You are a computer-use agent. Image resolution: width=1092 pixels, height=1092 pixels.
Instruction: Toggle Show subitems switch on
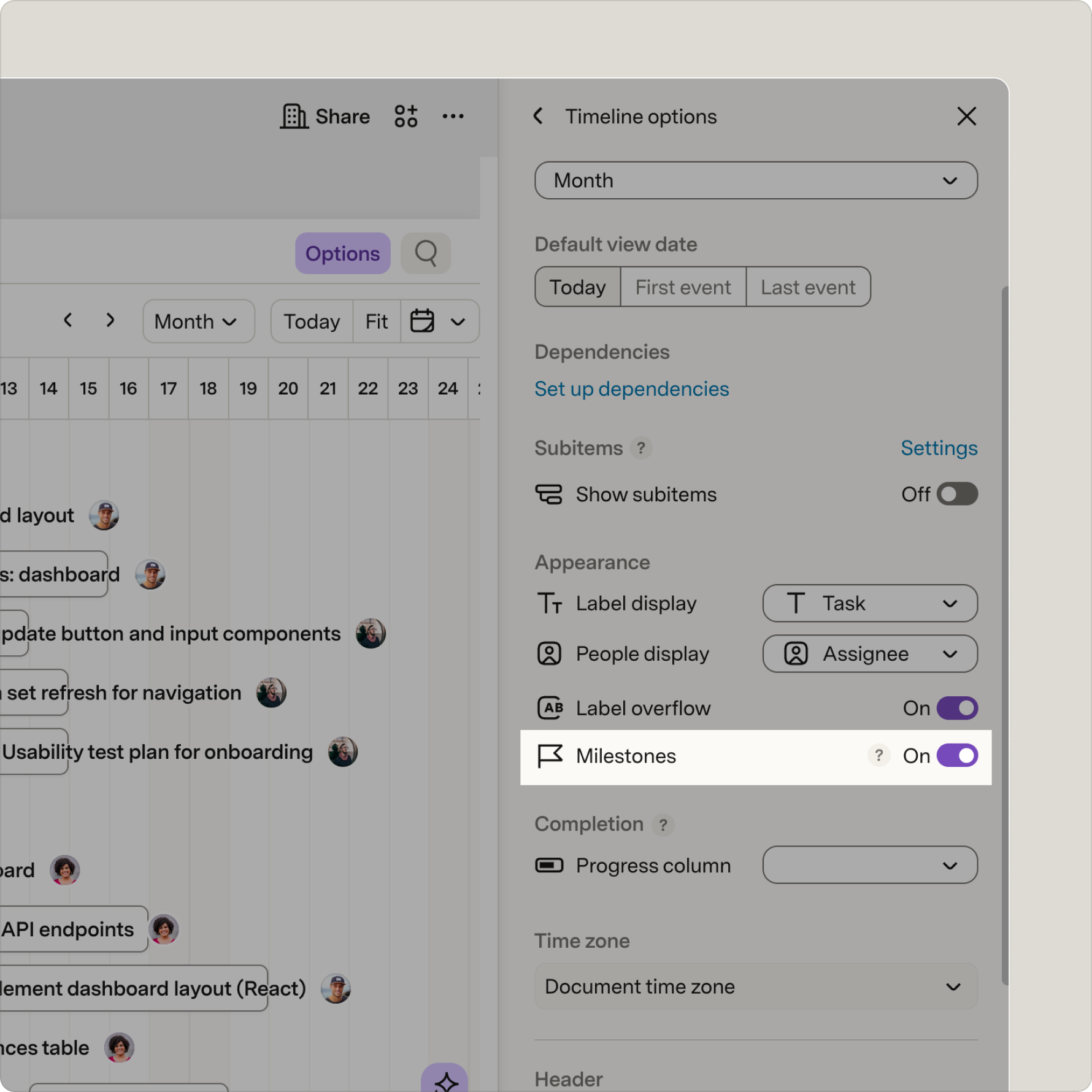(x=957, y=494)
